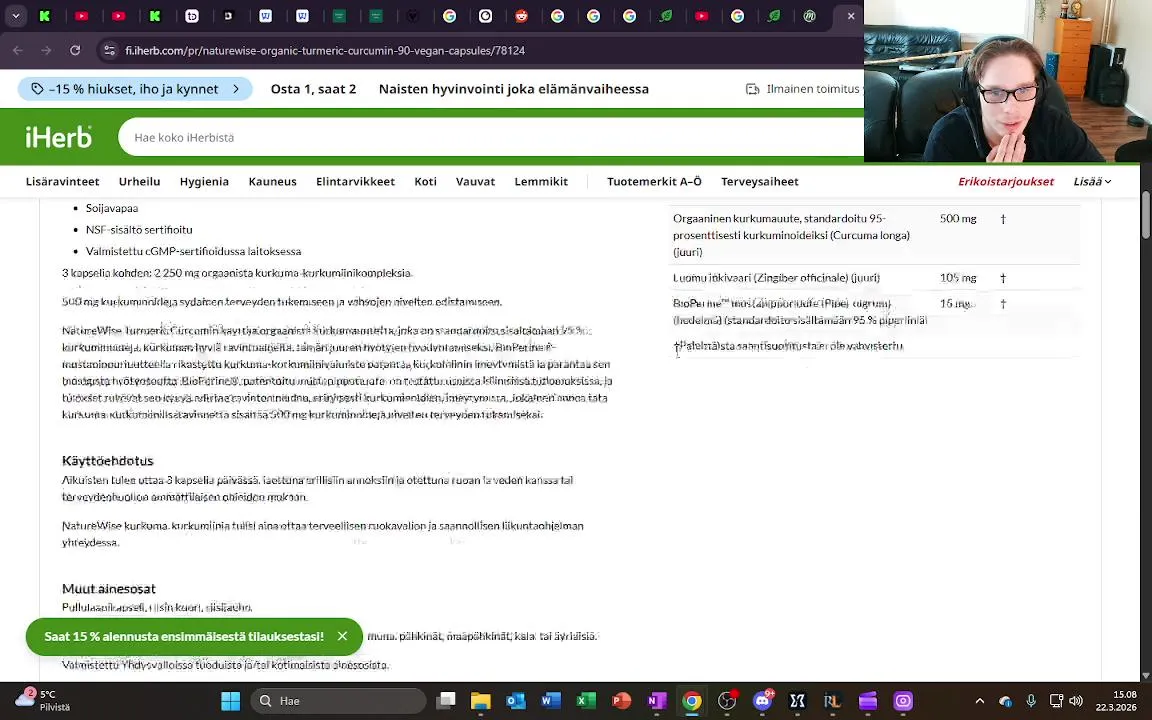
Task: Click the 'Soijavapaa' bullet item
Action: point(112,208)
